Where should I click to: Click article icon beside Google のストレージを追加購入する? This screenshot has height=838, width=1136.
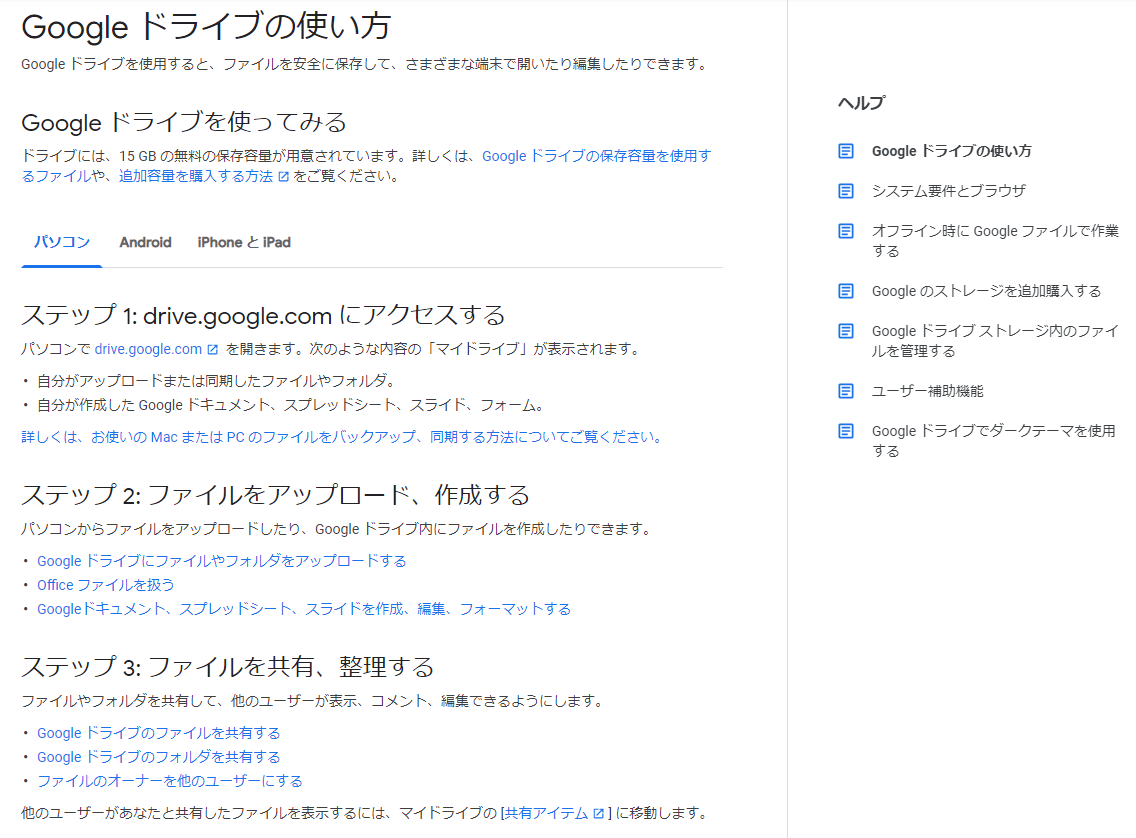(845, 291)
